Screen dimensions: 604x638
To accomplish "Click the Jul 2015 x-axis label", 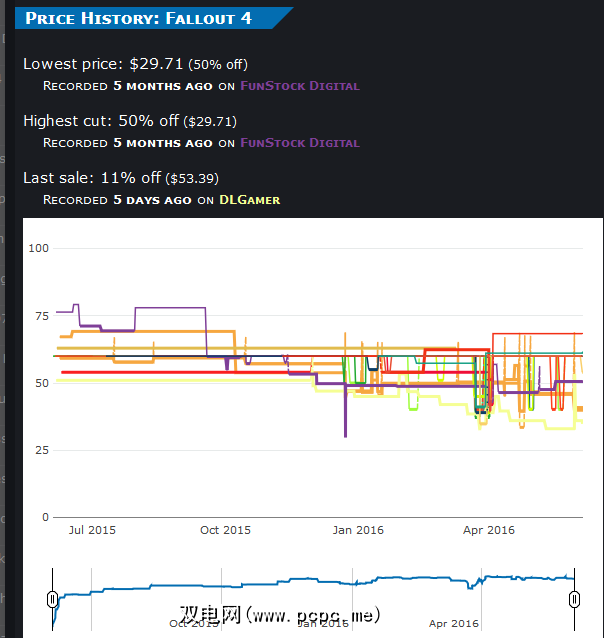I will (x=92, y=530).
